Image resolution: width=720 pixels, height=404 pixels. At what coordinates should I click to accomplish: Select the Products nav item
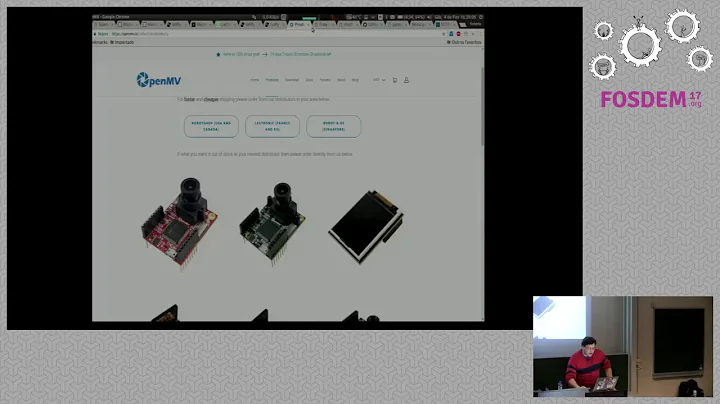[272, 80]
